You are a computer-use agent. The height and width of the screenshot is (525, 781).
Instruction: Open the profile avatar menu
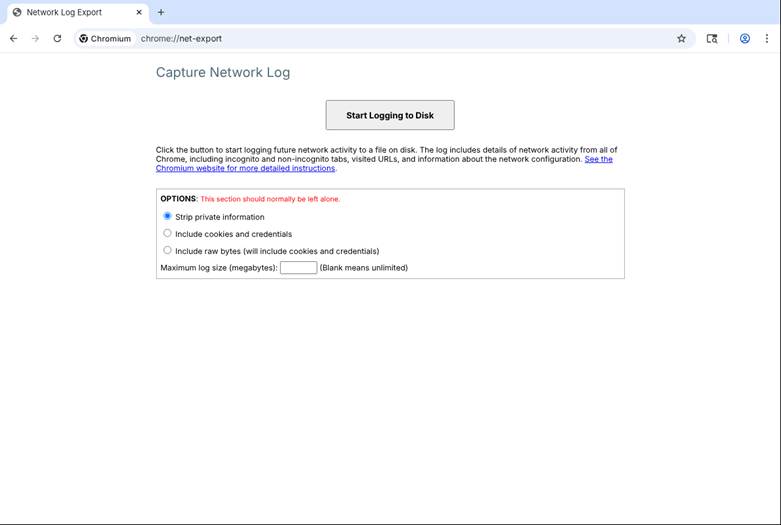(745, 38)
